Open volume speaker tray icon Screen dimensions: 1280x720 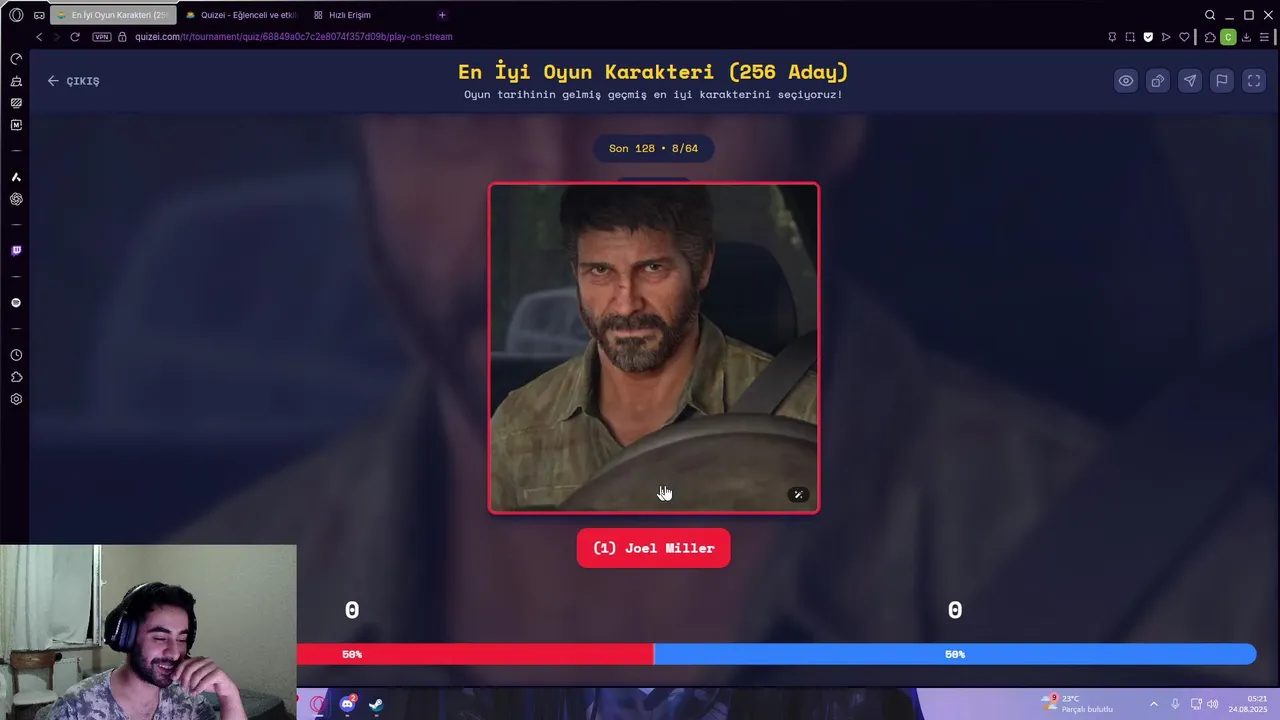(x=1212, y=704)
